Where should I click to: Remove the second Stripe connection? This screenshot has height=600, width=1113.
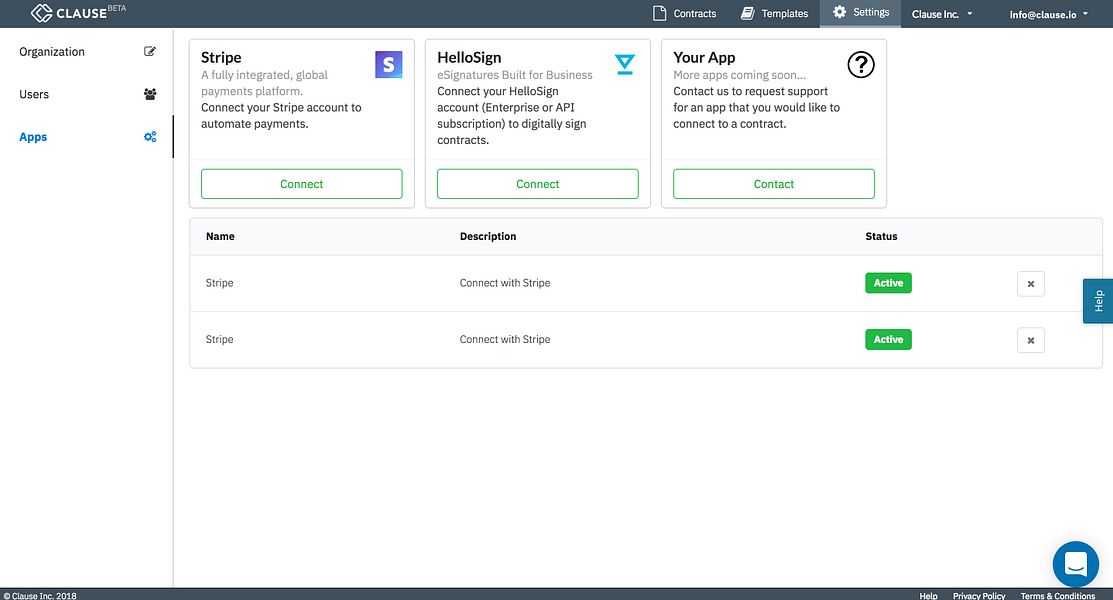click(x=1031, y=341)
